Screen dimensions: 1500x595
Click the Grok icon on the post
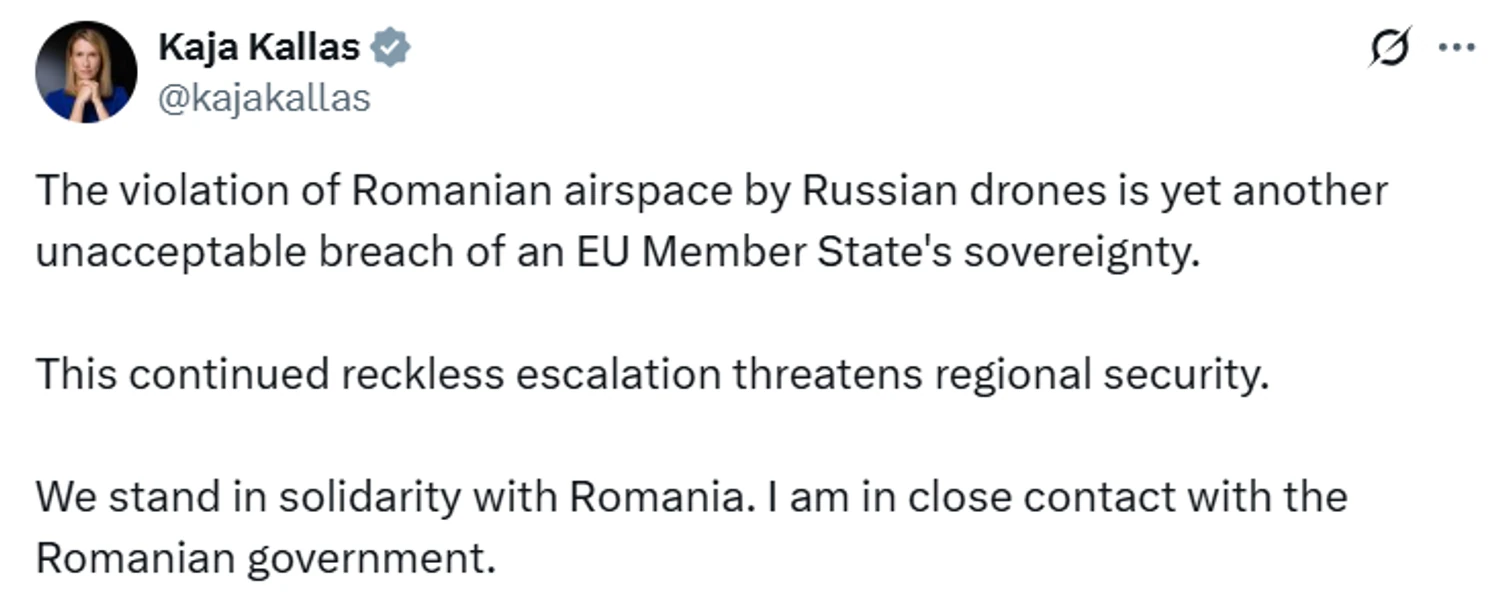1390,48
